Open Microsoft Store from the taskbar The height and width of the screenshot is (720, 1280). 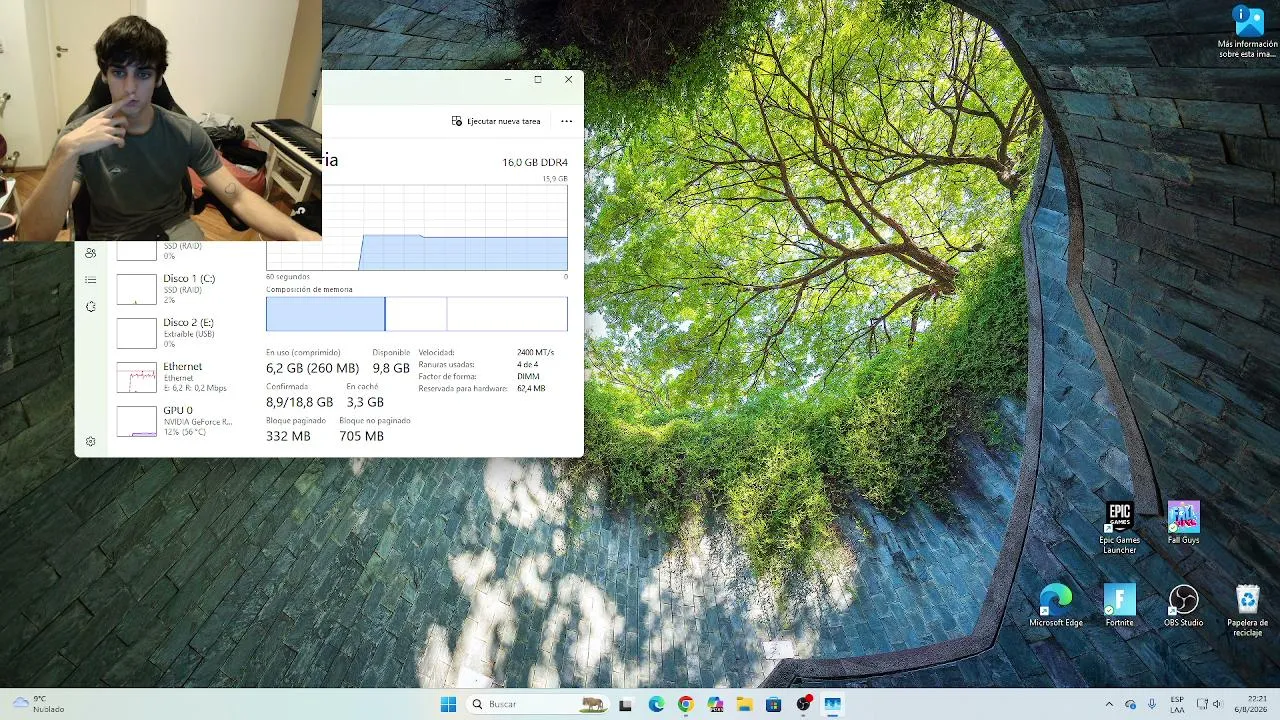click(773, 704)
